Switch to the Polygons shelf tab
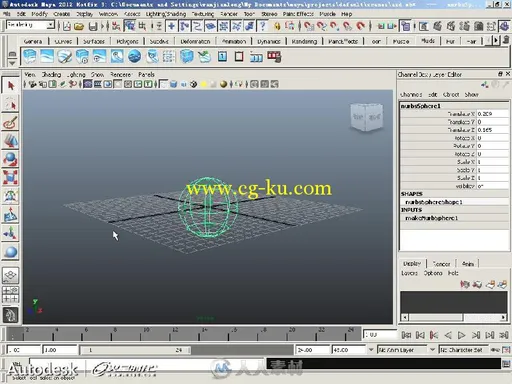Image resolution: width=512 pixels, height=384 pixels. click(127, 41)
